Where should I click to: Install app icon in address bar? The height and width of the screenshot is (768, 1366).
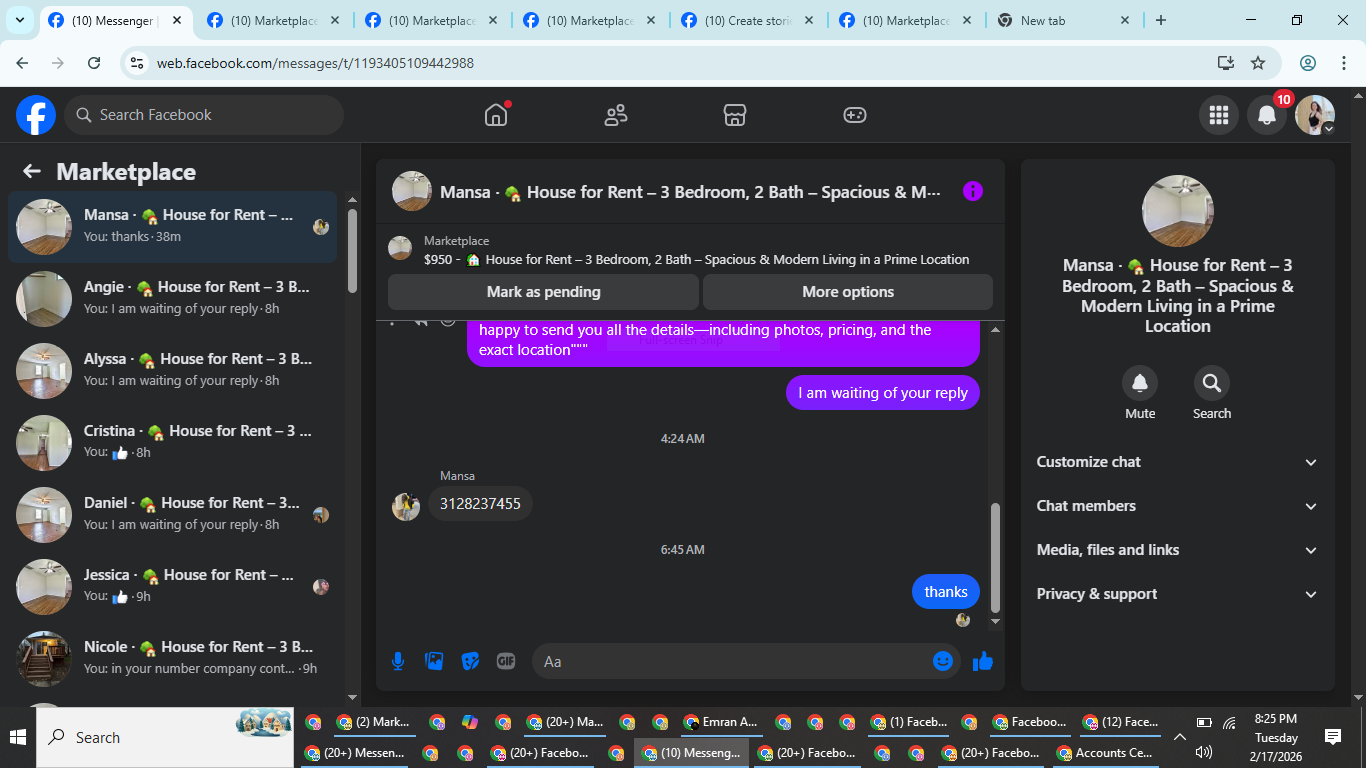(x=1226, y=63)
